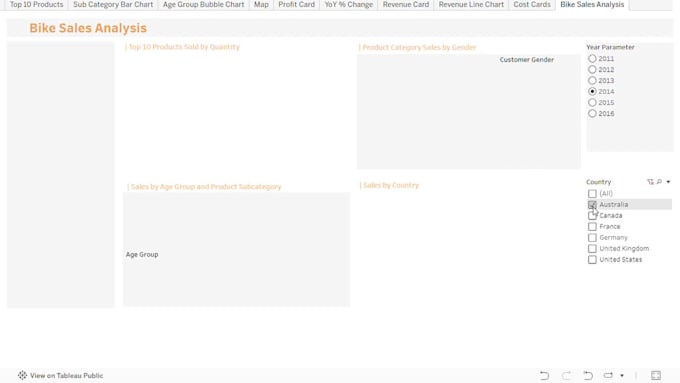The width and height of the screenshot is (680, 383).
Task: Click the Sales by Country heading
Action: pyautogui.click(x=391, y=185)
